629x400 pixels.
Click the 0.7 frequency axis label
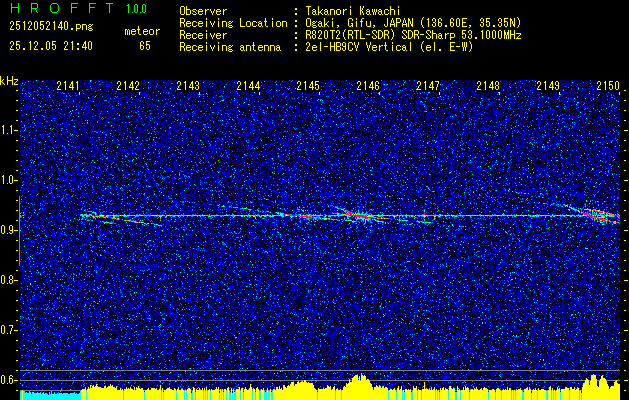coord(8,330)
